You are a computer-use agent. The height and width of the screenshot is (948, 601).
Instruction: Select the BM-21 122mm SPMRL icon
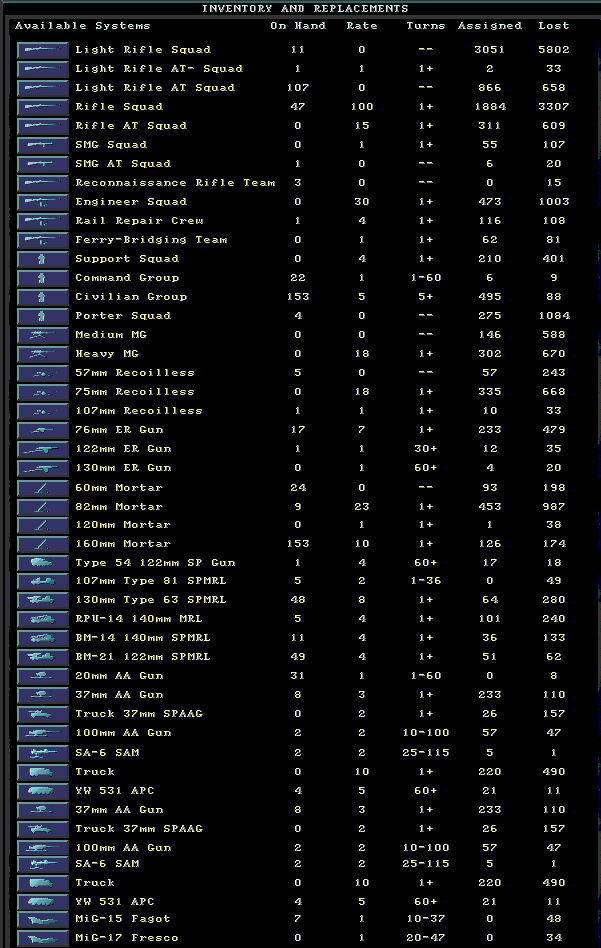pyautogui.click(x=42, y=657)
